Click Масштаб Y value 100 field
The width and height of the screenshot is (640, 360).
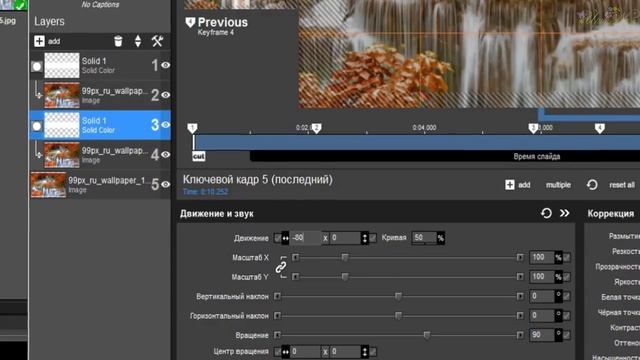tap(542, 277)
